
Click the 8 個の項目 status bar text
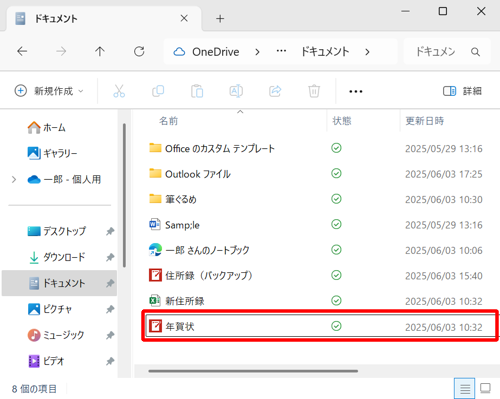coord(34,389)
